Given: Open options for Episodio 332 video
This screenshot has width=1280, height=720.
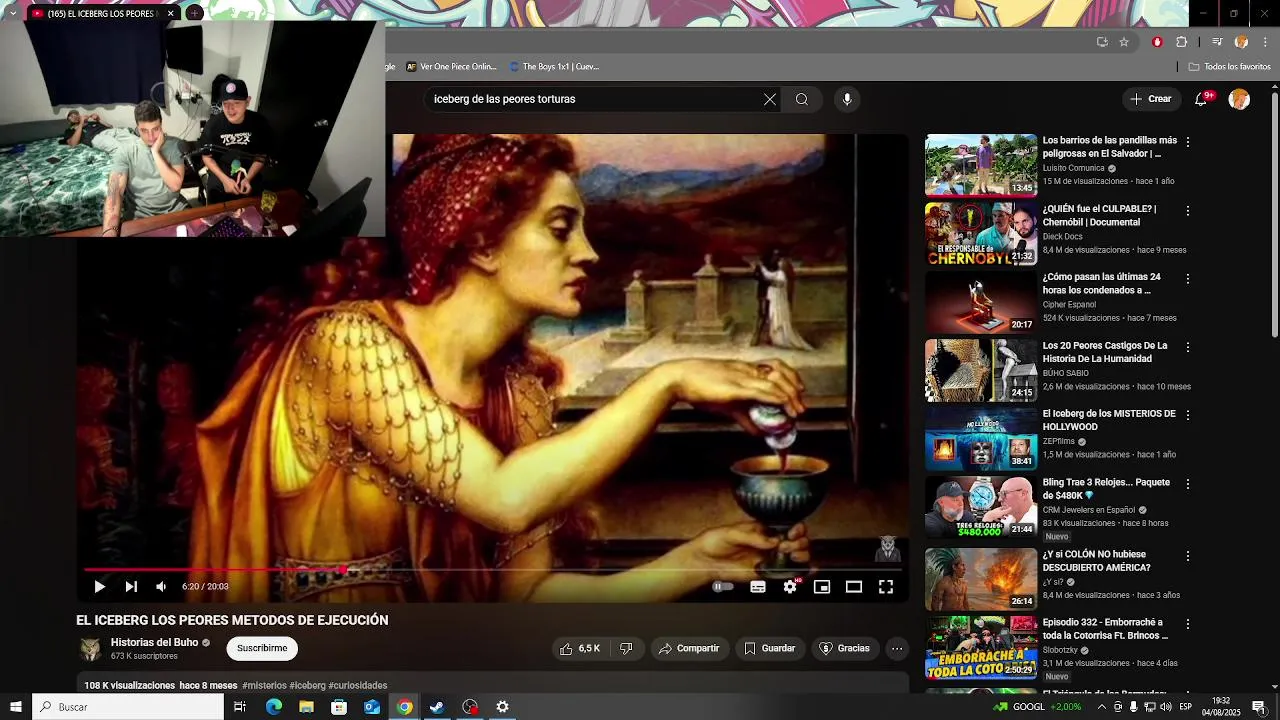Looking at the screenshot, I should point(1188,624).
